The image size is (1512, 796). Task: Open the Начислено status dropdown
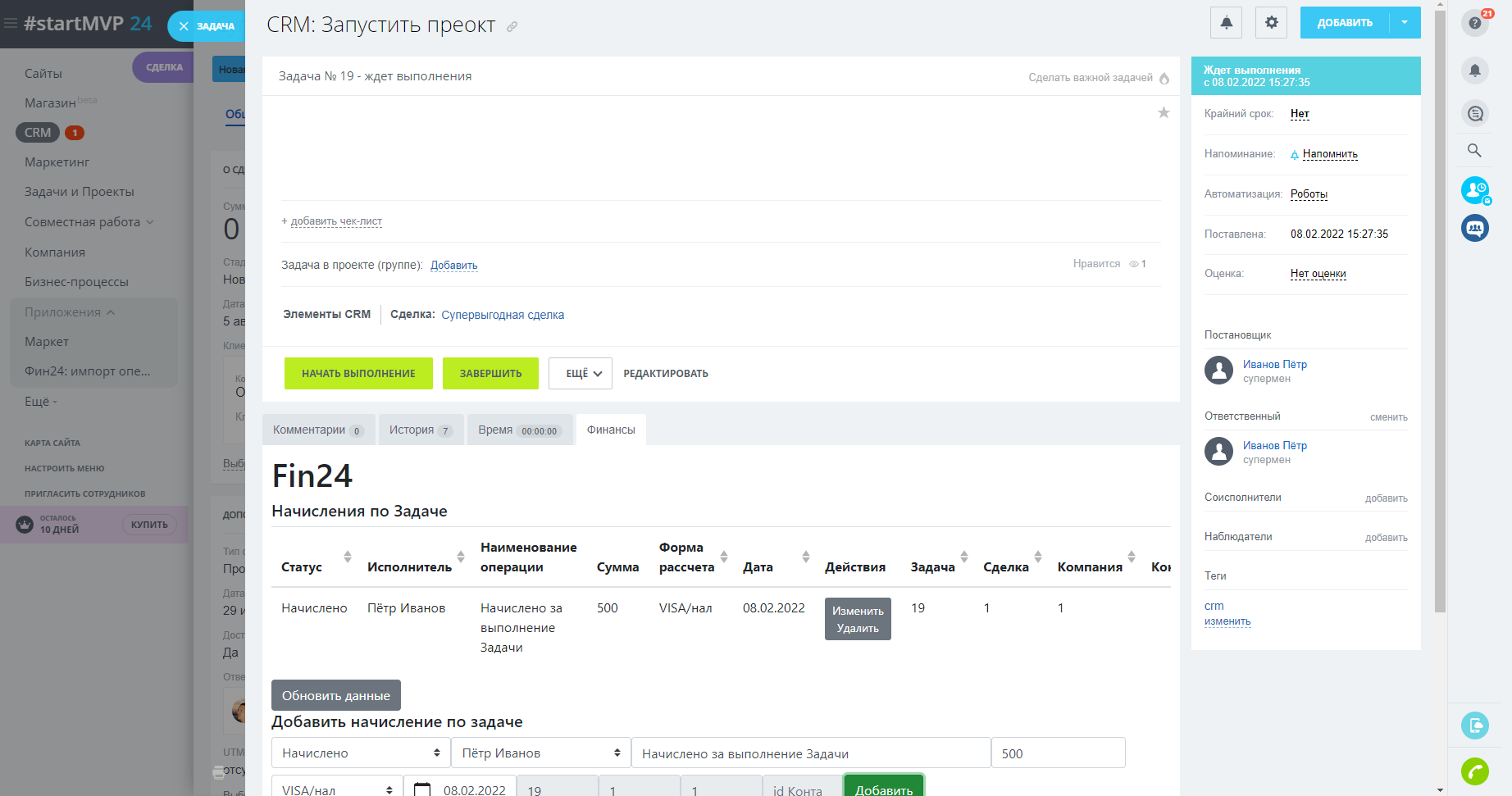click(361, 753)
